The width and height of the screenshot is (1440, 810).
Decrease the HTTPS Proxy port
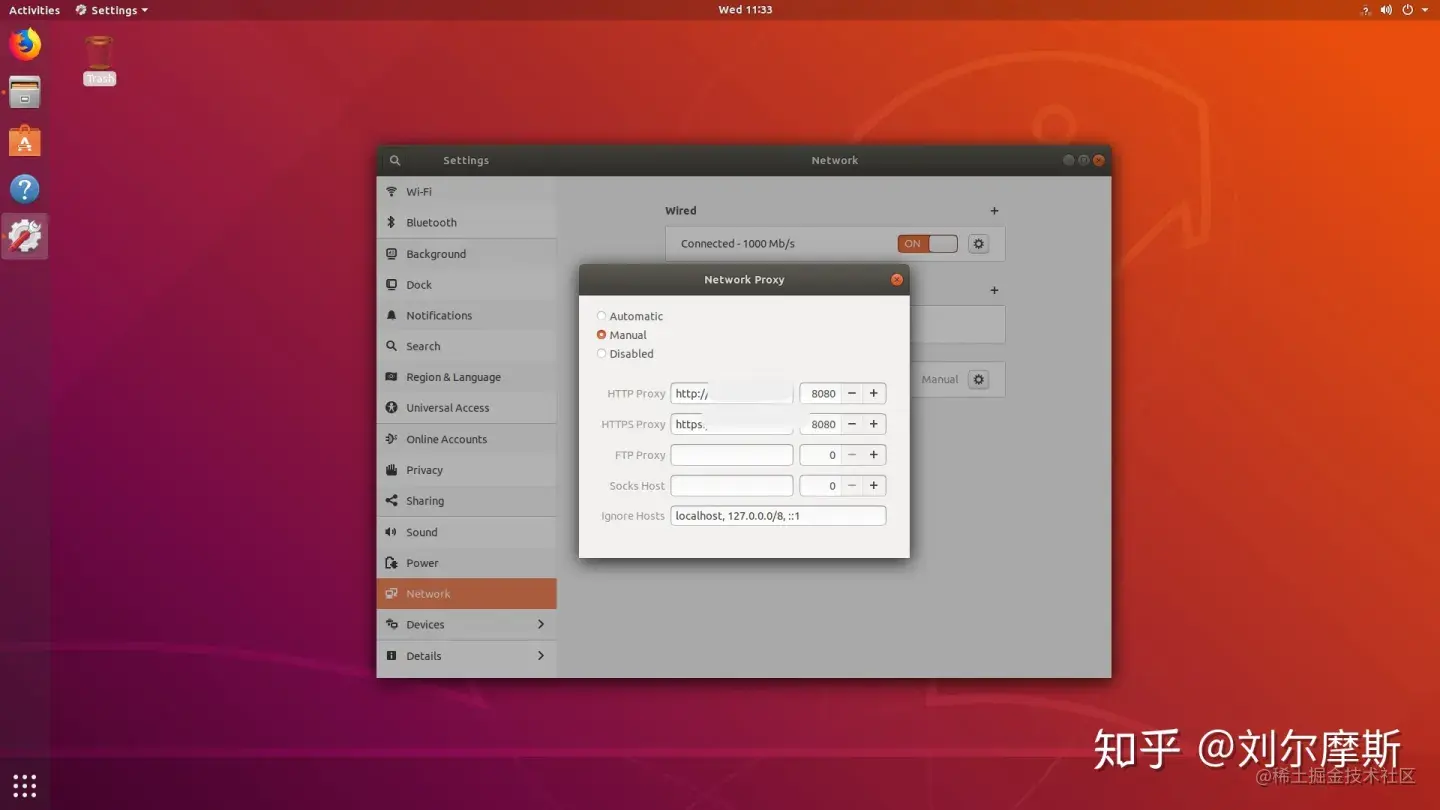coord(852,425)
